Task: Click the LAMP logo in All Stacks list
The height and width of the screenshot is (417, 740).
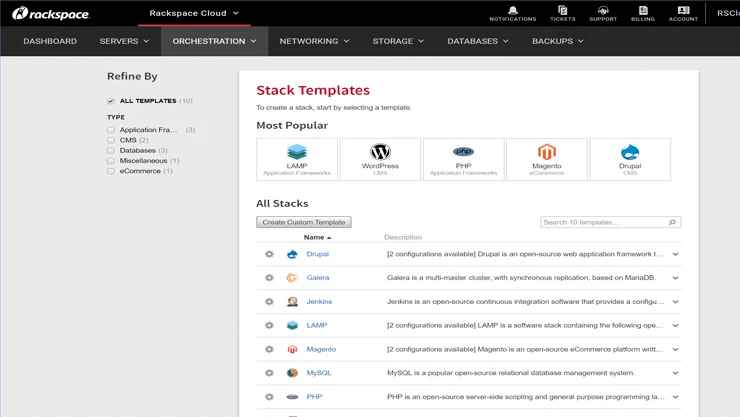Action: pos(292,325)
